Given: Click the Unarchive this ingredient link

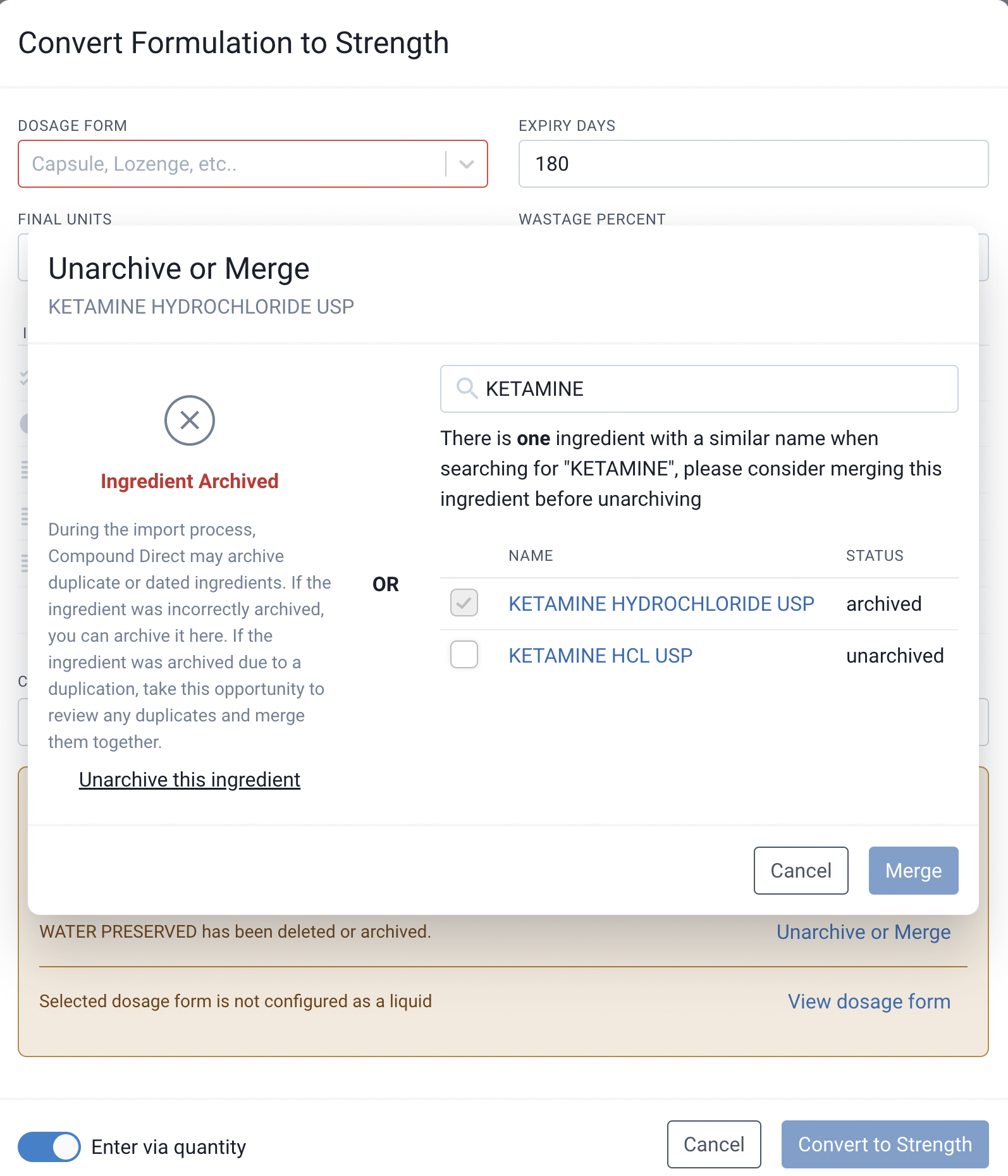Looking at the screenshot, I should click(x=189, y=780).
